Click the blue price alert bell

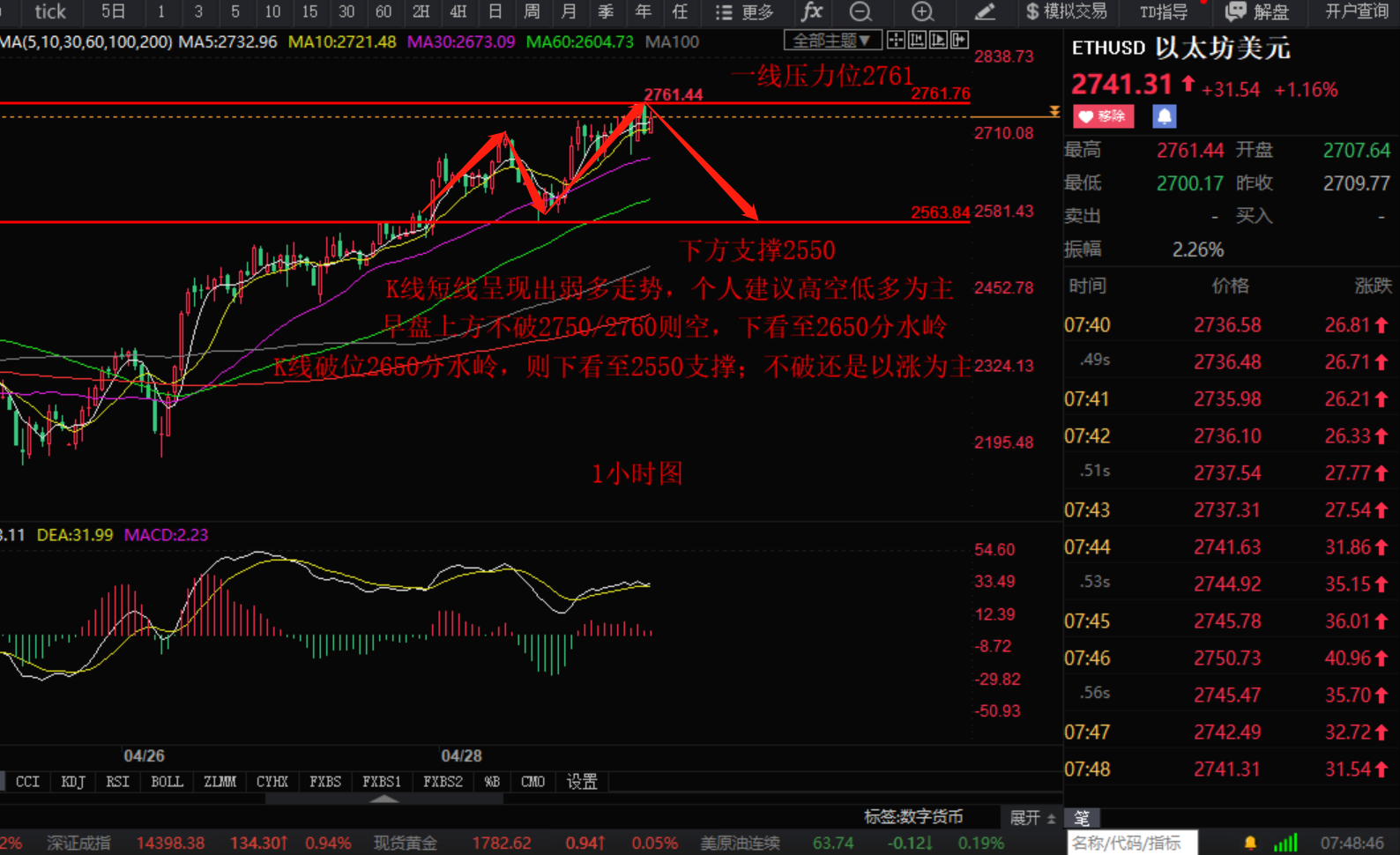point(1164,116)
